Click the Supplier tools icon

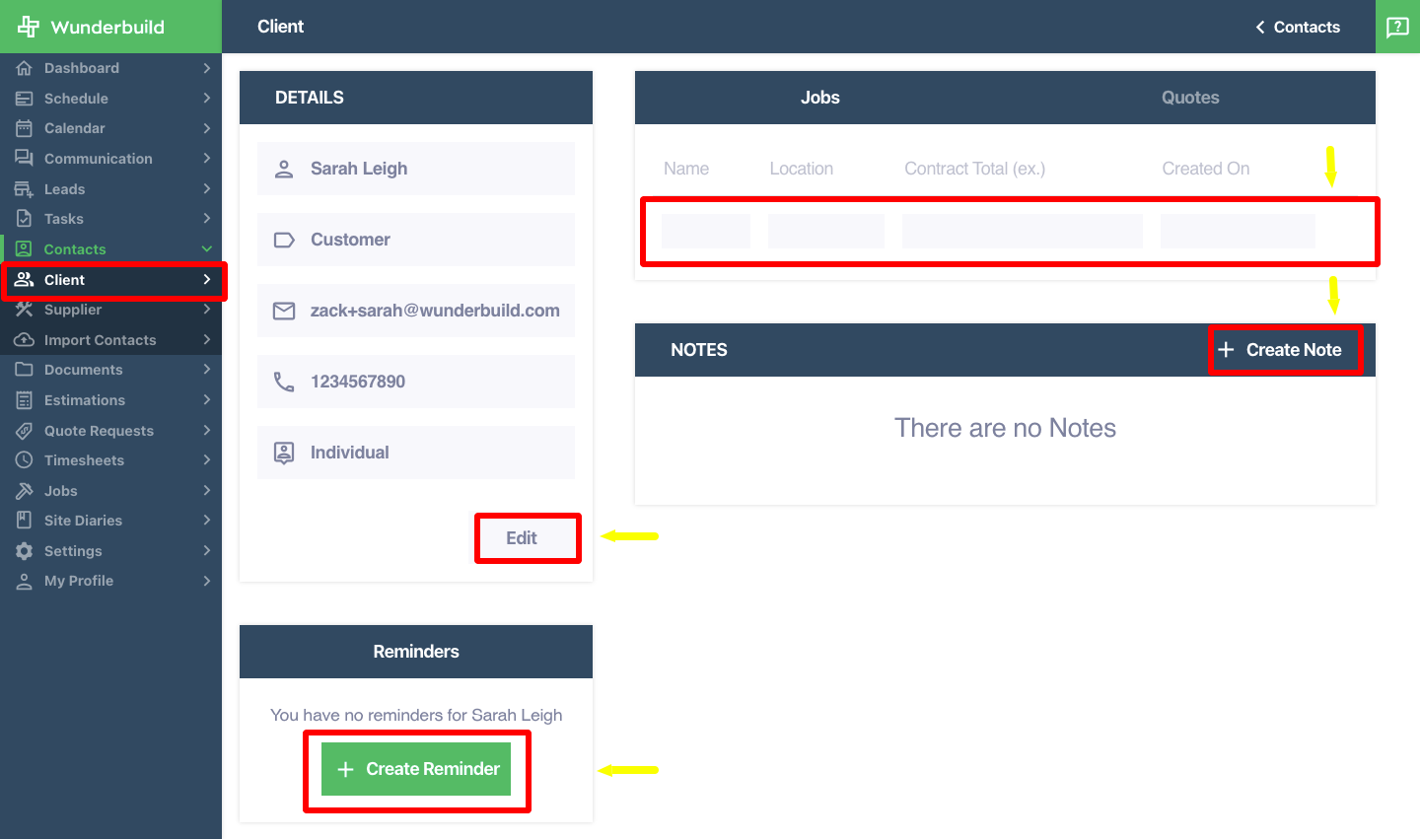25,310
